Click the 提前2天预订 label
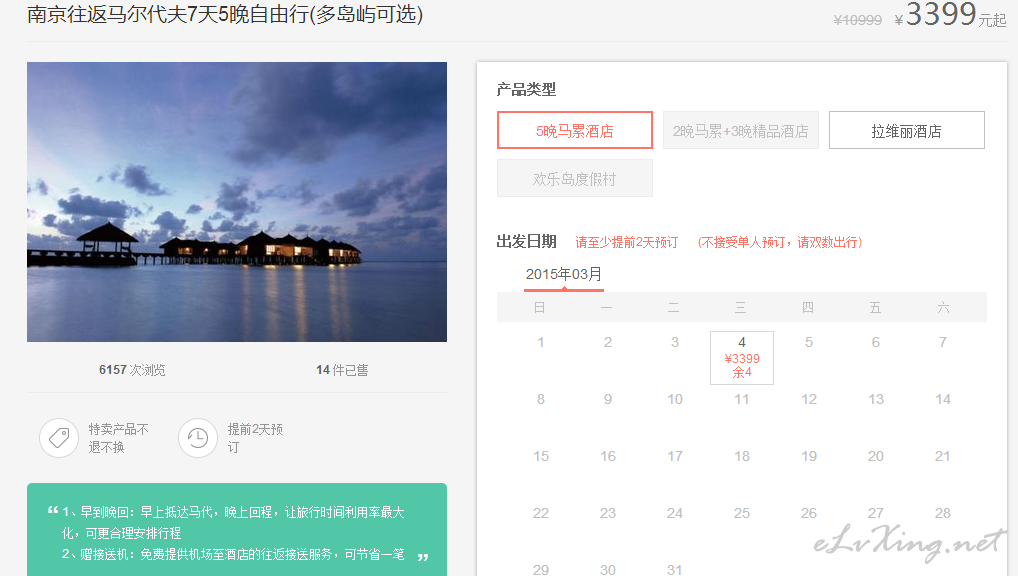 click(x=255, y=438)
